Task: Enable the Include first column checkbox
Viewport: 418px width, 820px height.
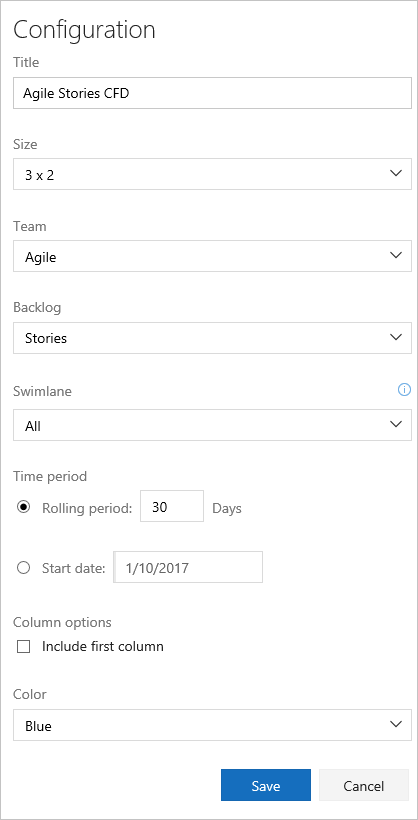Action: (x=24, y=647)
